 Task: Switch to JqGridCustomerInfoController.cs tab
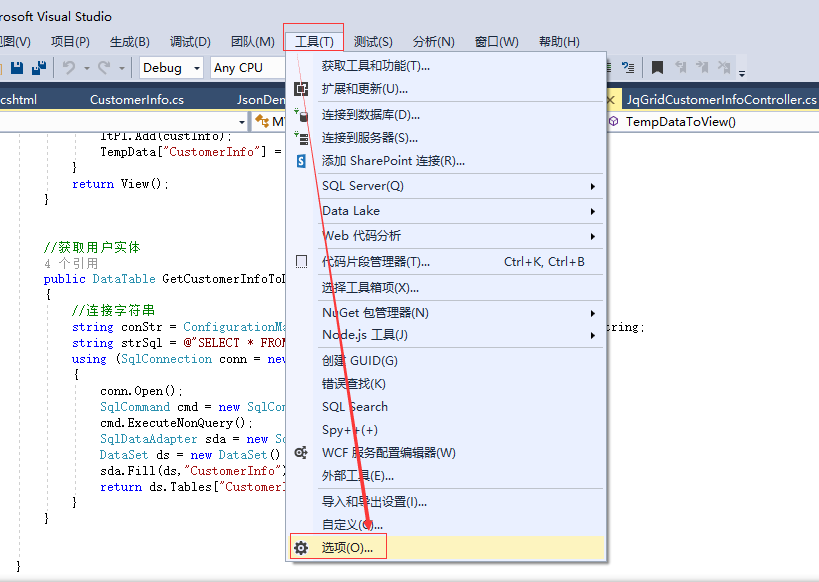[721, 99]
